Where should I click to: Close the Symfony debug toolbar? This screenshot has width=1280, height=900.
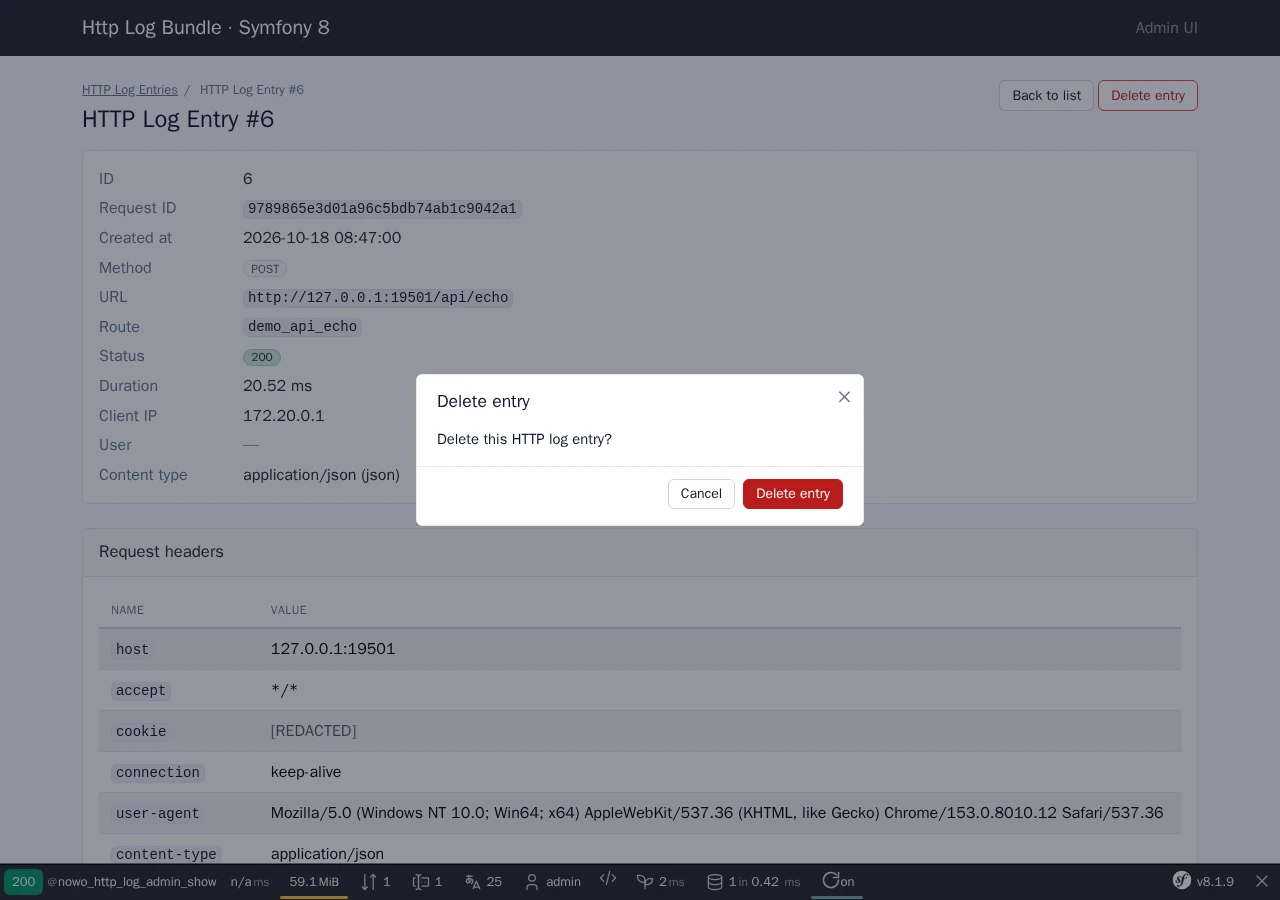pyautogui.click(x=1262, y=881)
